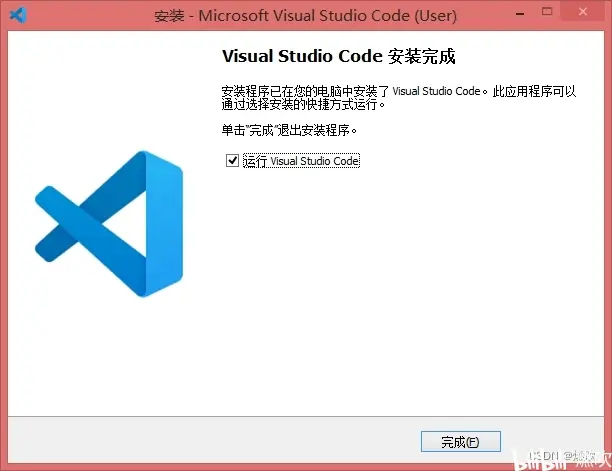612x471 pixels.
Task: Maximize the installer window
Action: (x=547, y=12)
